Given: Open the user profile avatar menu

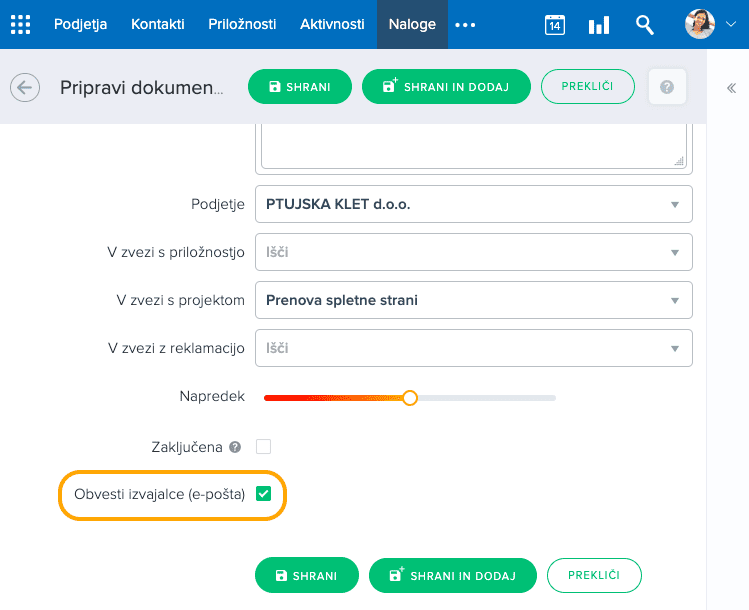Looking at the screenshot, I should coord(709,25).
